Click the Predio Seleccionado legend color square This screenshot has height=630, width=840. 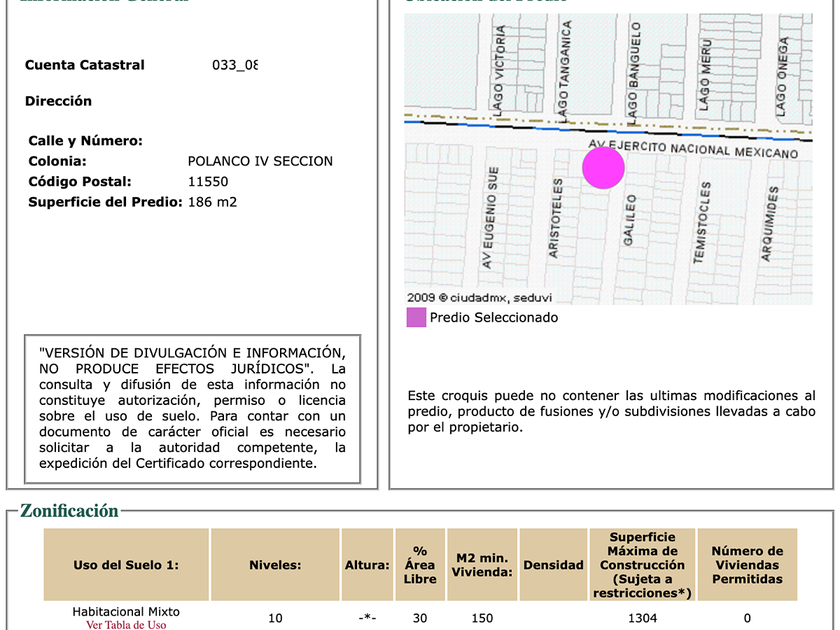(416, 317)
